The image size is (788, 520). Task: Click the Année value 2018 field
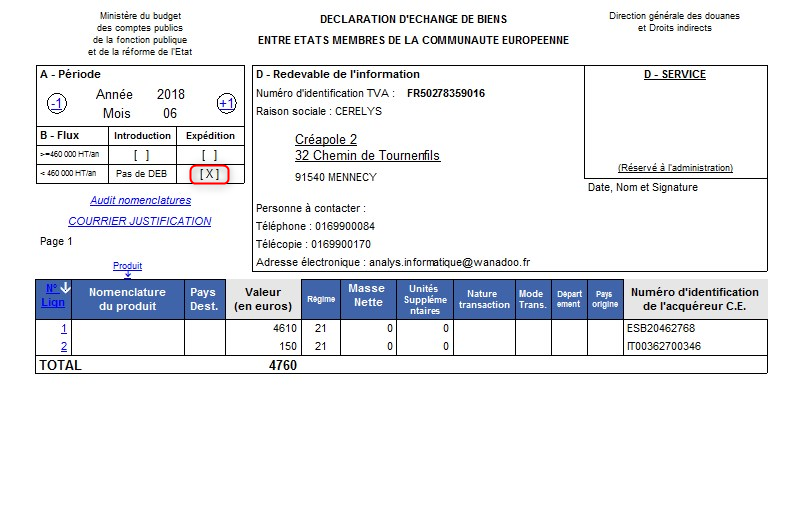tap(171, 95)
